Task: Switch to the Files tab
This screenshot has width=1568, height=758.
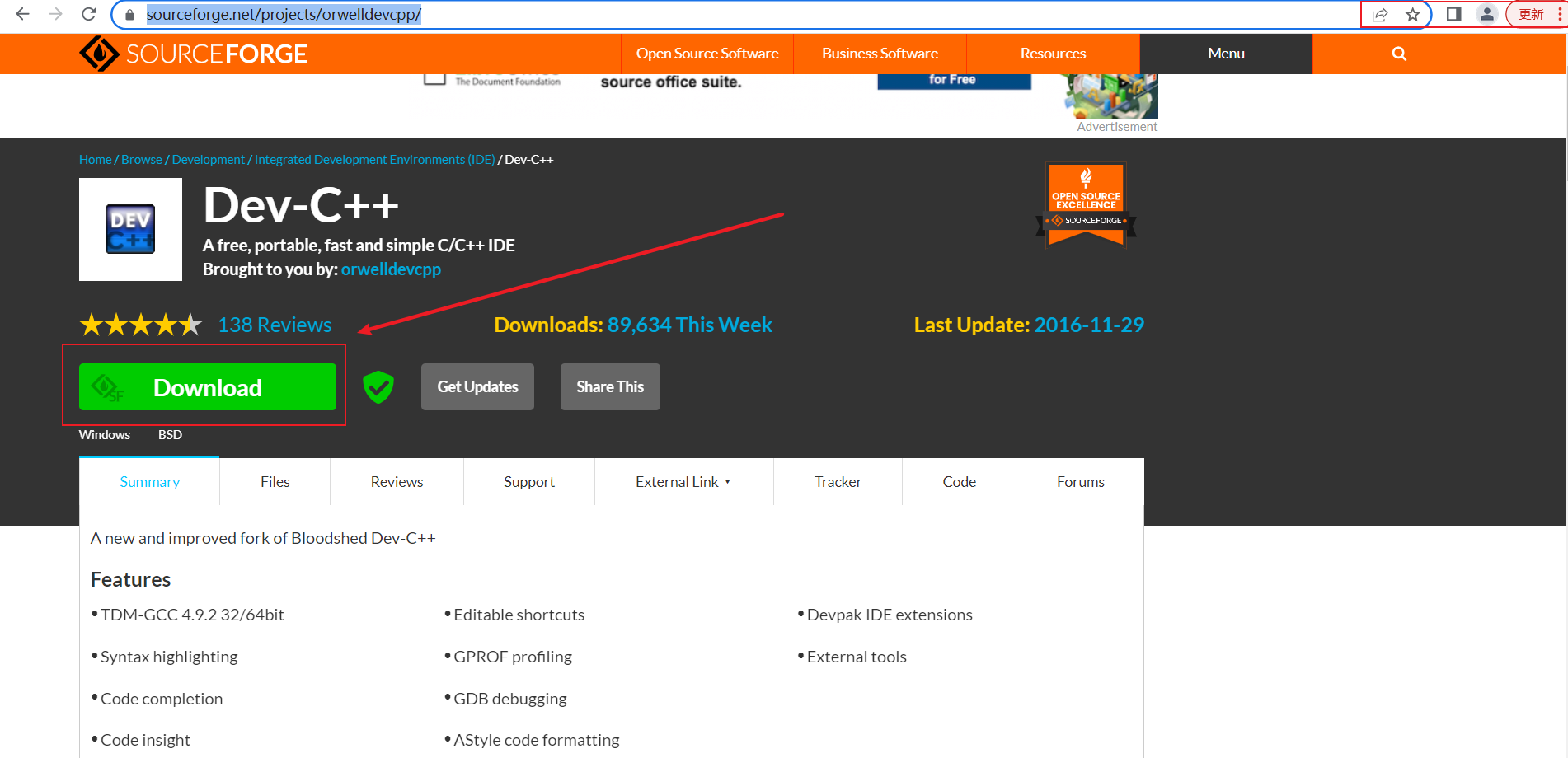Action: point(275,482)
